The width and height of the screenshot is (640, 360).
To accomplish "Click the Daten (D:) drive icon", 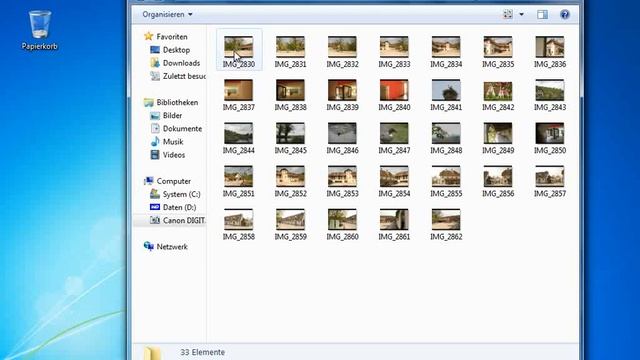I will 155,207.
